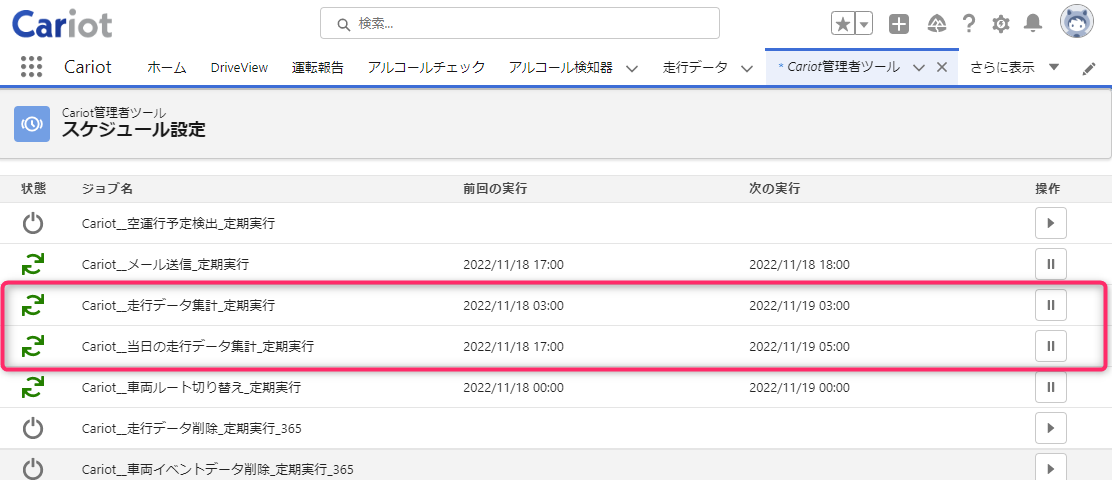Expand the アルコール検知器 tab dropdown chevron
Image resolution: width=1112 pixels, height=480 pixels.
pos(631,68)
